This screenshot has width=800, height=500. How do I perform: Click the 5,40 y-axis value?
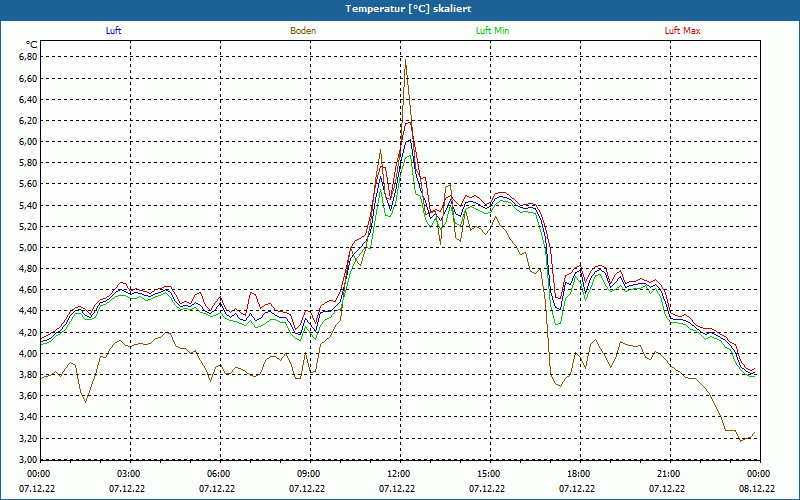(x=28, y=205)
